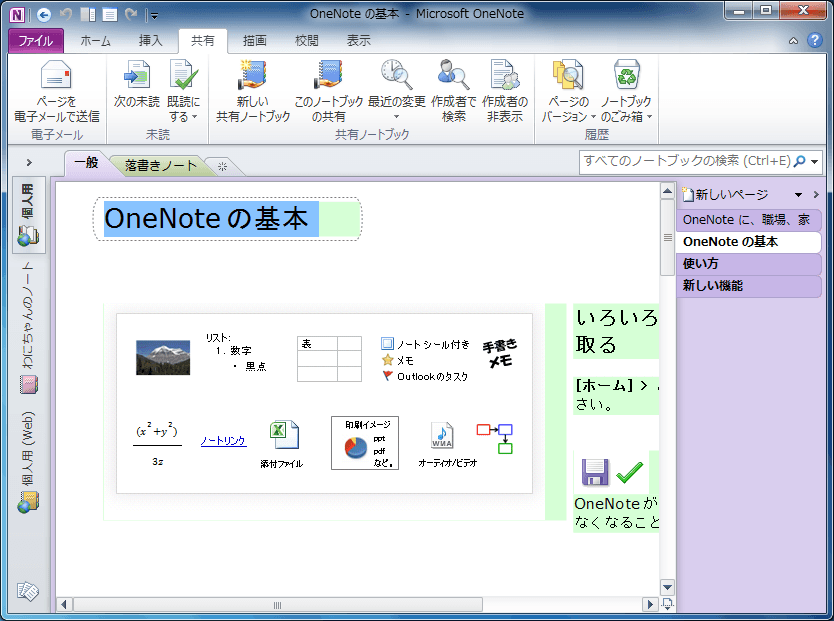Select page OneNote に、職場、家

(748, 220)
